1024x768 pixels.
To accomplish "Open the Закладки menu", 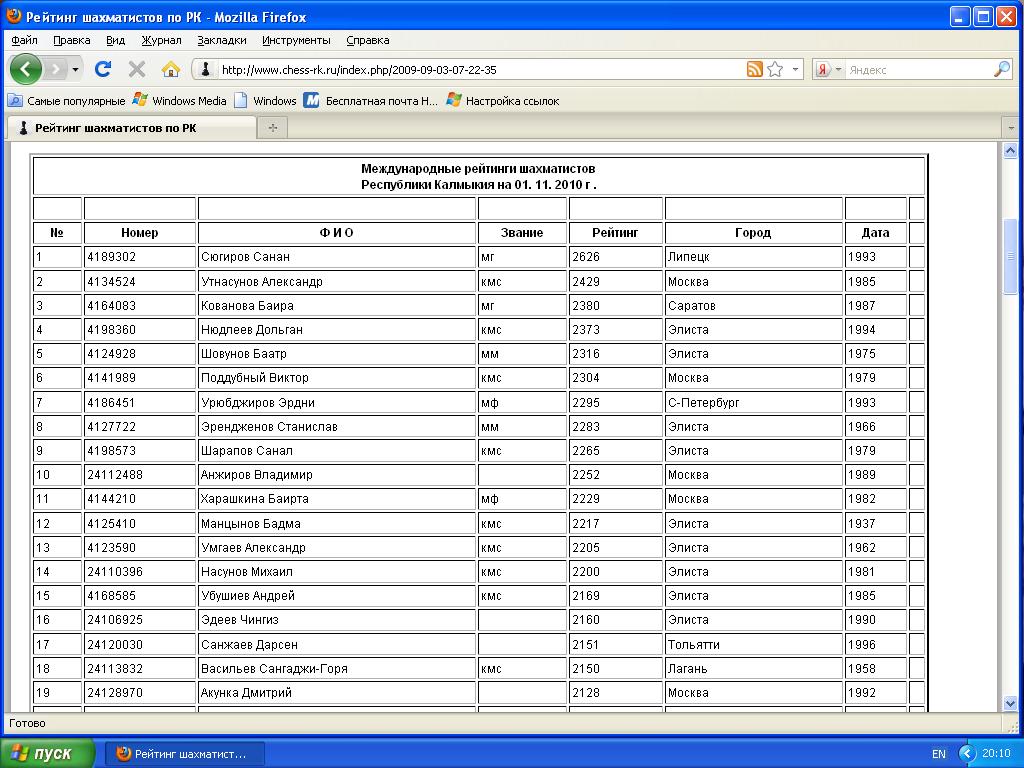I will [x=222, y=40].
